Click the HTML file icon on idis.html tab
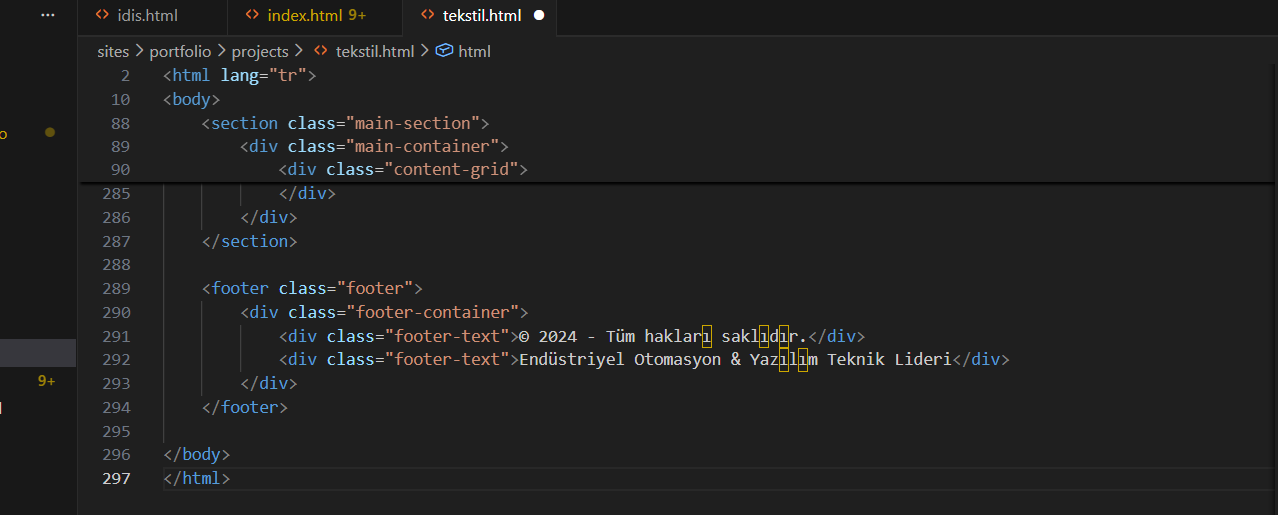This screenshot has height=515, width=1278. [x=101, y=15]
